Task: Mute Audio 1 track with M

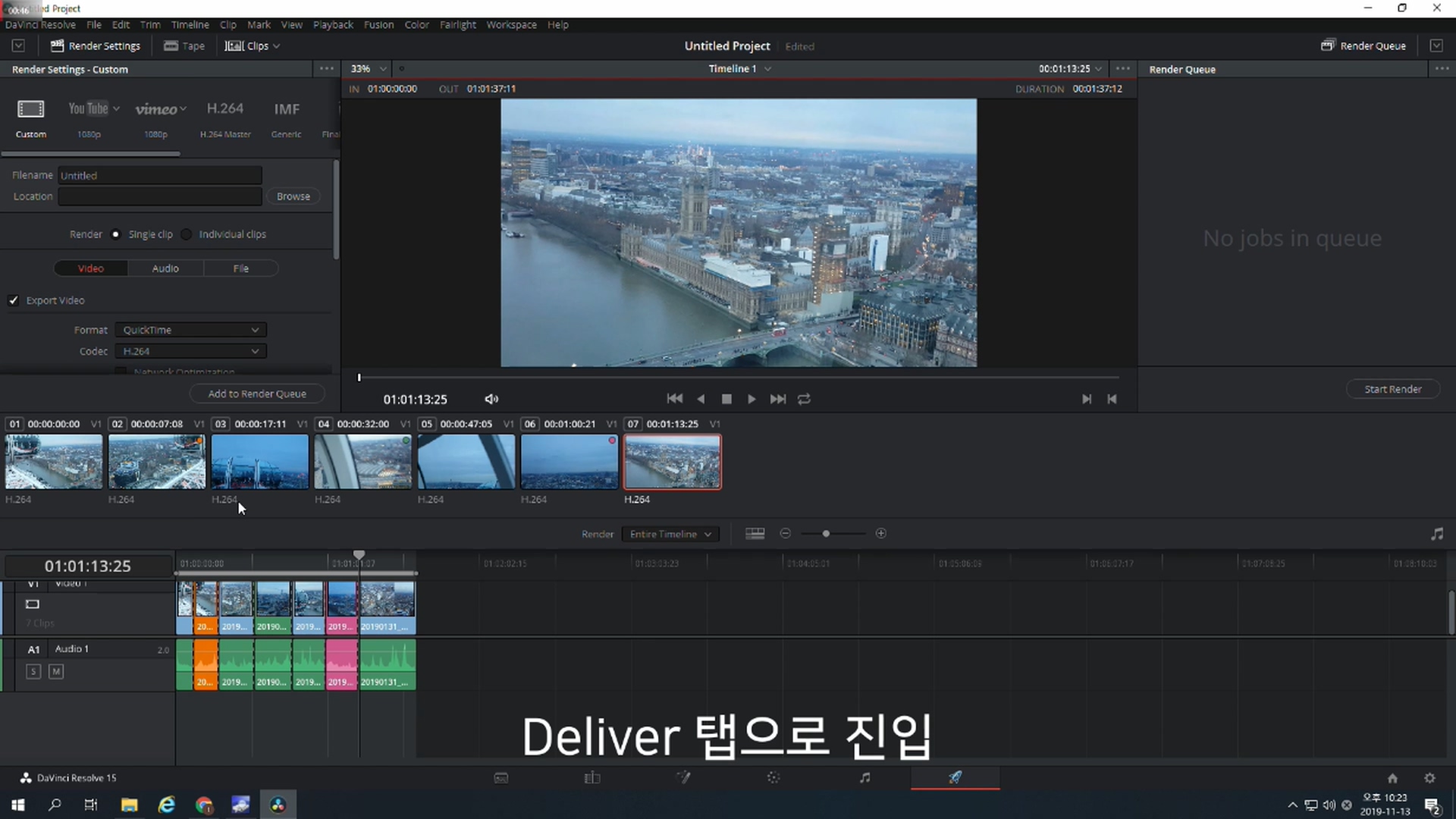Action: click(56, 672)
